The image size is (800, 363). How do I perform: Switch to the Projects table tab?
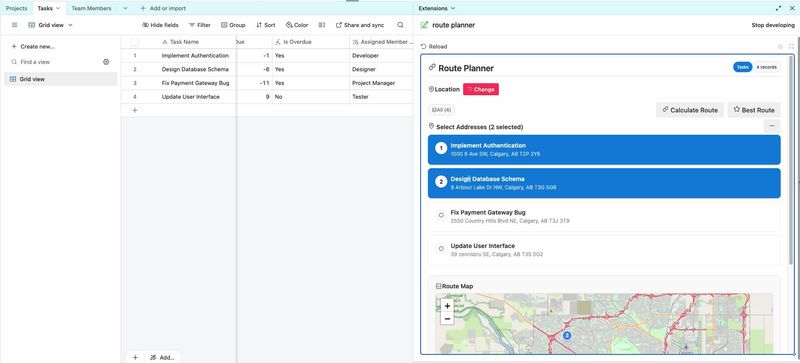coord(16,8)
